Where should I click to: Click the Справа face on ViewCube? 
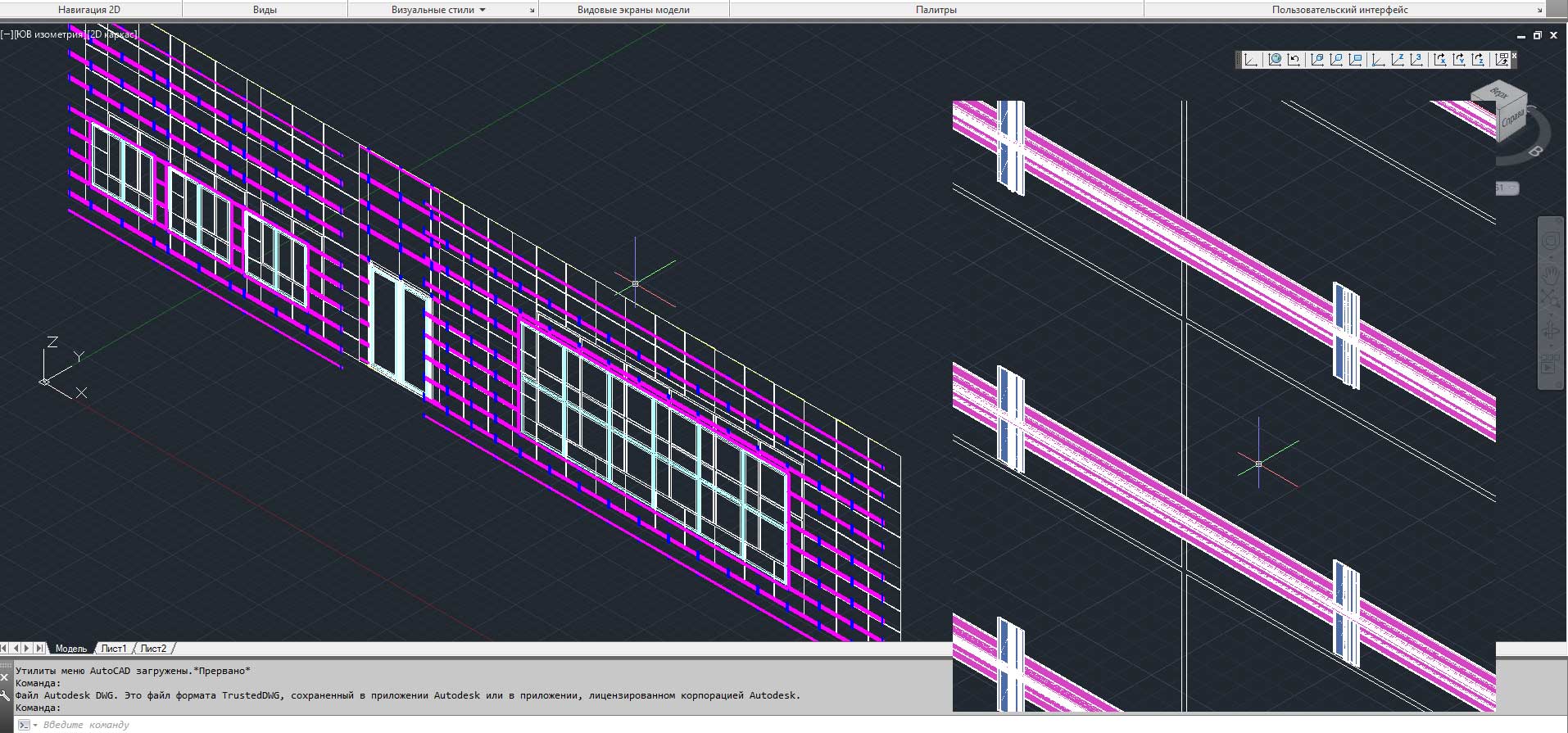[1512, 119]
